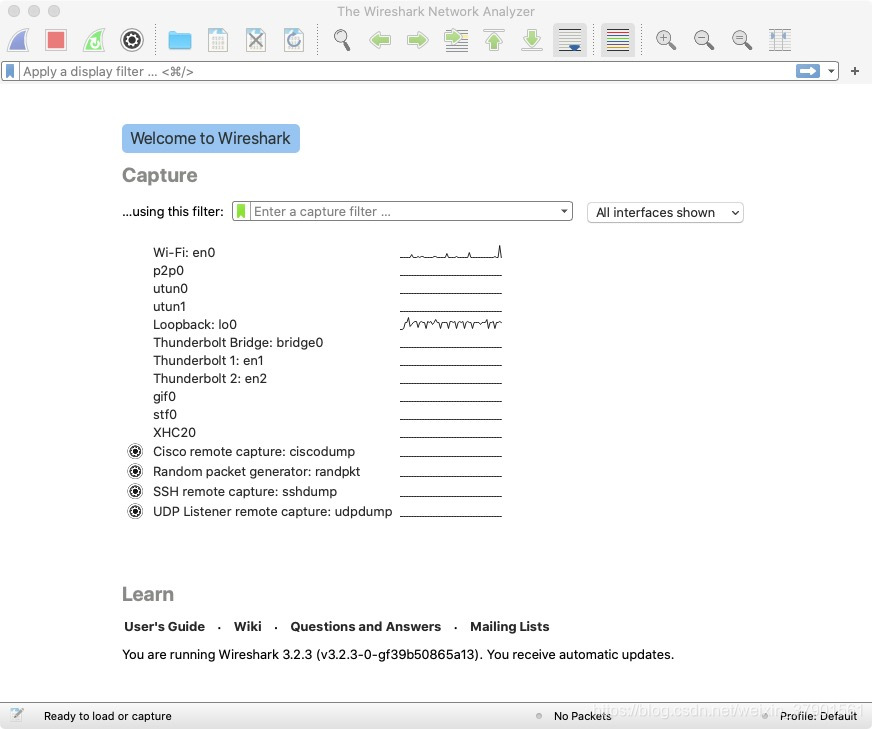Click No Packets status text
The height and width of the screenshot is (729, 872).
tap(582, 716)
